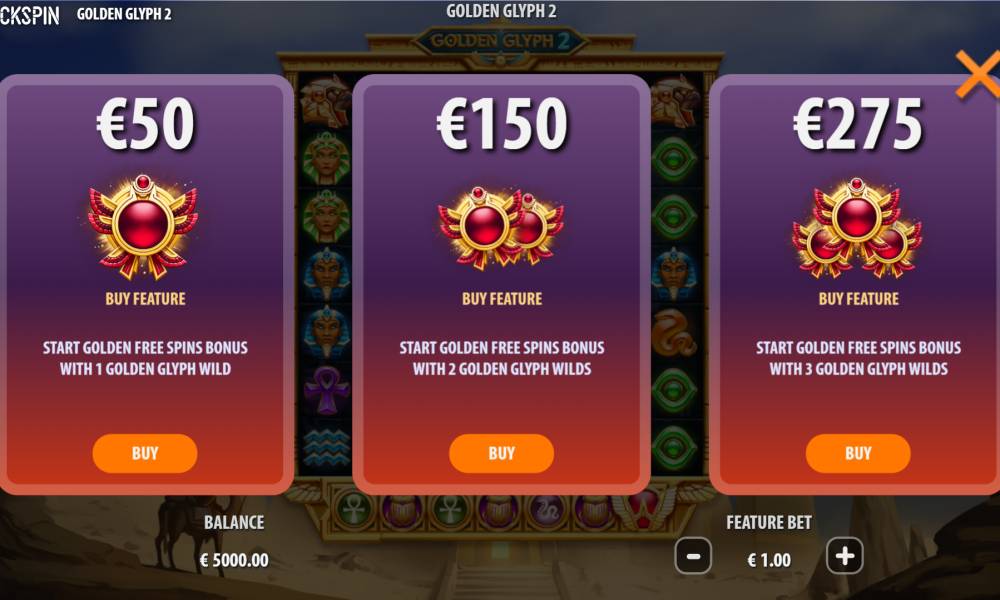Click the double golden glyph wilds emblem
The height and width of the screenshot is (600, 1000).
click(x=501, y=228)
